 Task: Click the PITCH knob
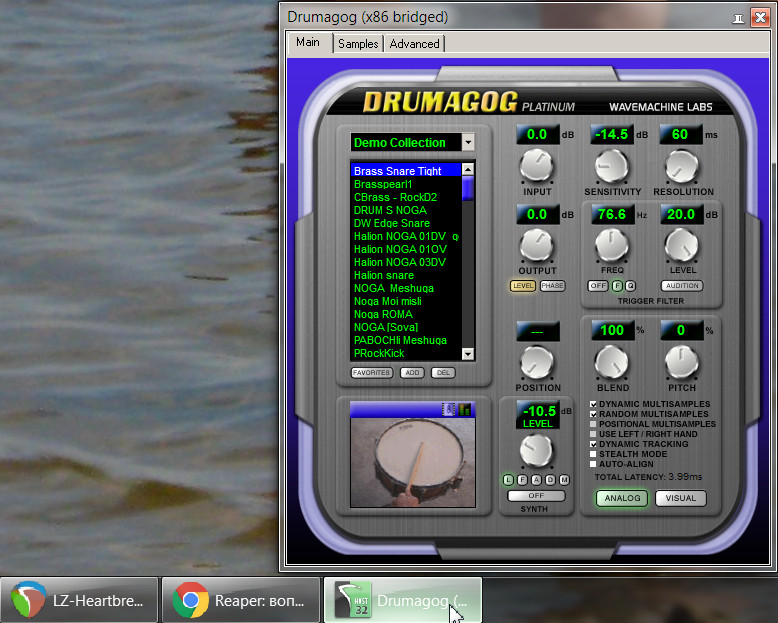(x=682, y=363)
